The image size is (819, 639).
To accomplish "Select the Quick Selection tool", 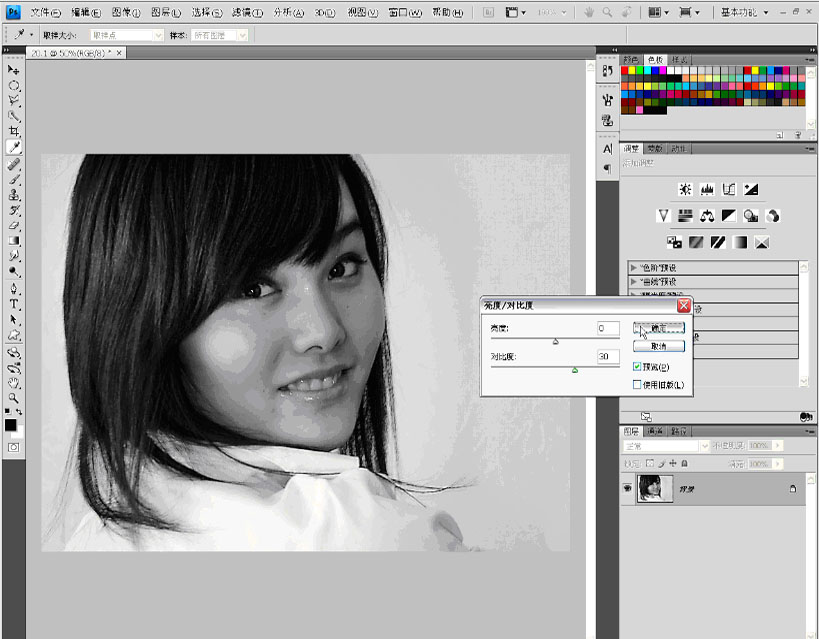I will coord(14,116).
